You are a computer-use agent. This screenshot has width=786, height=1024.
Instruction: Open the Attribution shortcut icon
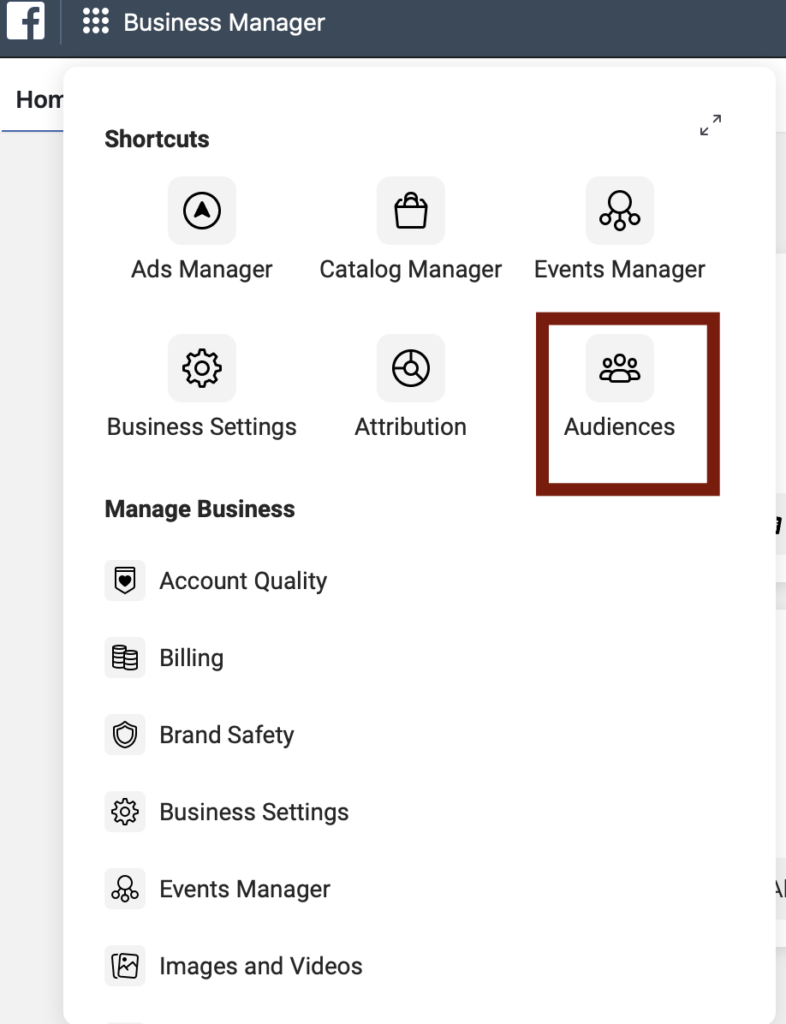(x=410, y=368)
